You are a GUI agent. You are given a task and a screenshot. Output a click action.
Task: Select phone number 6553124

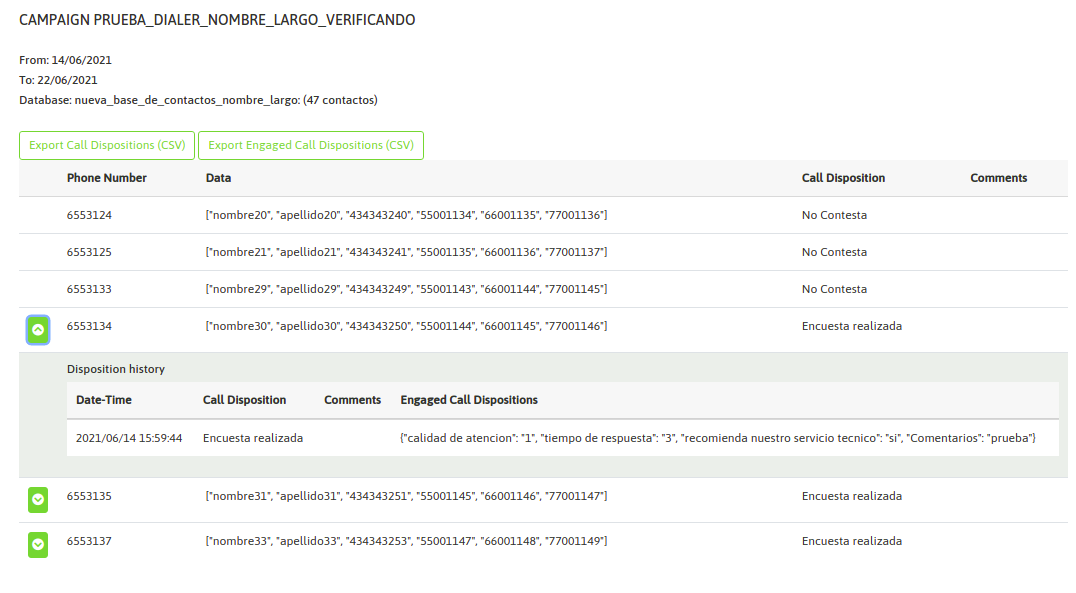[x=89, y=215]
